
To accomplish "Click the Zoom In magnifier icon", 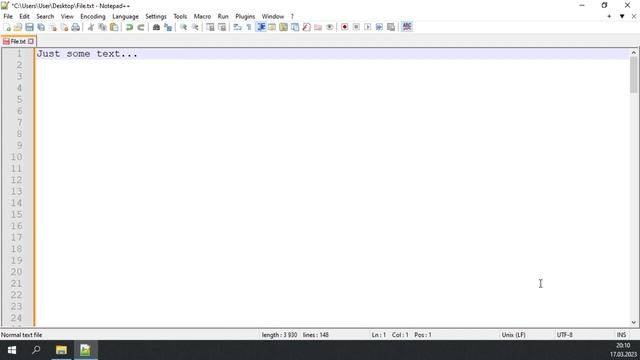I will [x=183, y=27].
